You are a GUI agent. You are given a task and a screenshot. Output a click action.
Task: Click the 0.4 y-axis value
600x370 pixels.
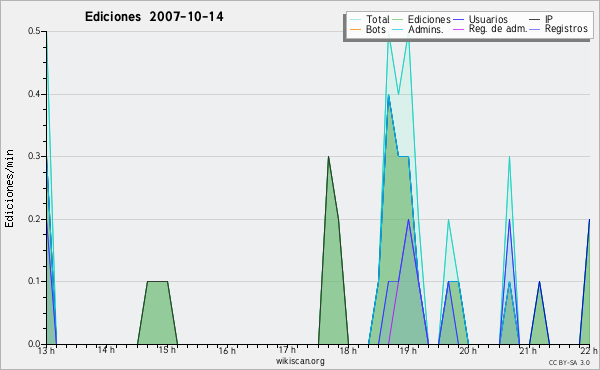[x=34, y=94]
